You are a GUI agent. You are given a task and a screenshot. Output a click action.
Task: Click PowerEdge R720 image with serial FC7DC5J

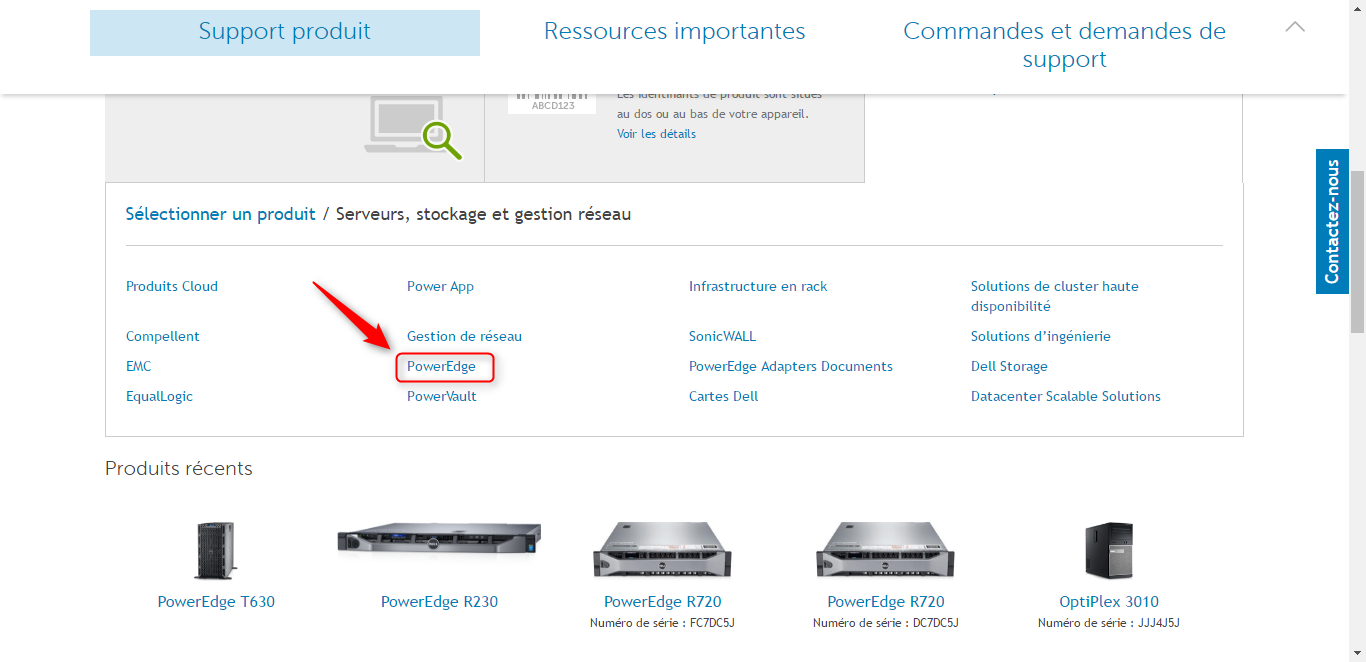[662, 551]
